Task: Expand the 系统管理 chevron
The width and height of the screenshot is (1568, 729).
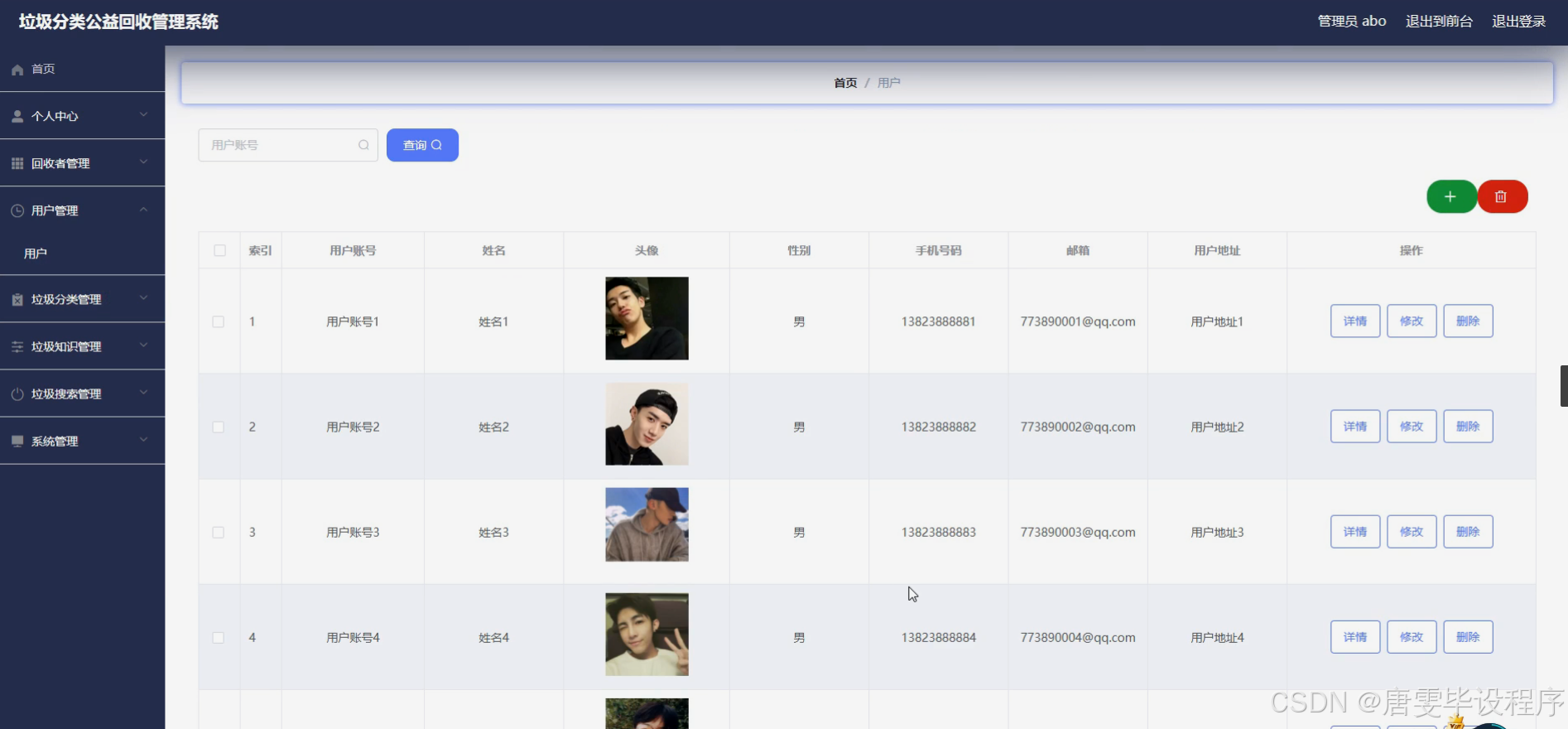Action: click(143, 440)
